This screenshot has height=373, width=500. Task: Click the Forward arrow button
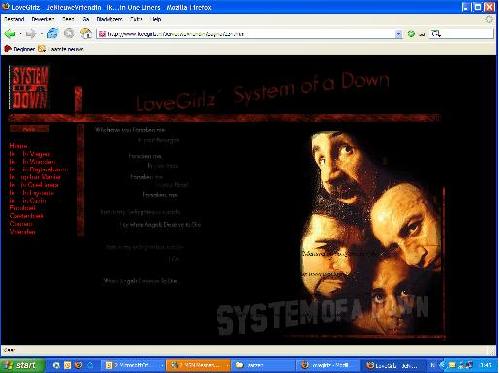[31, 34]
